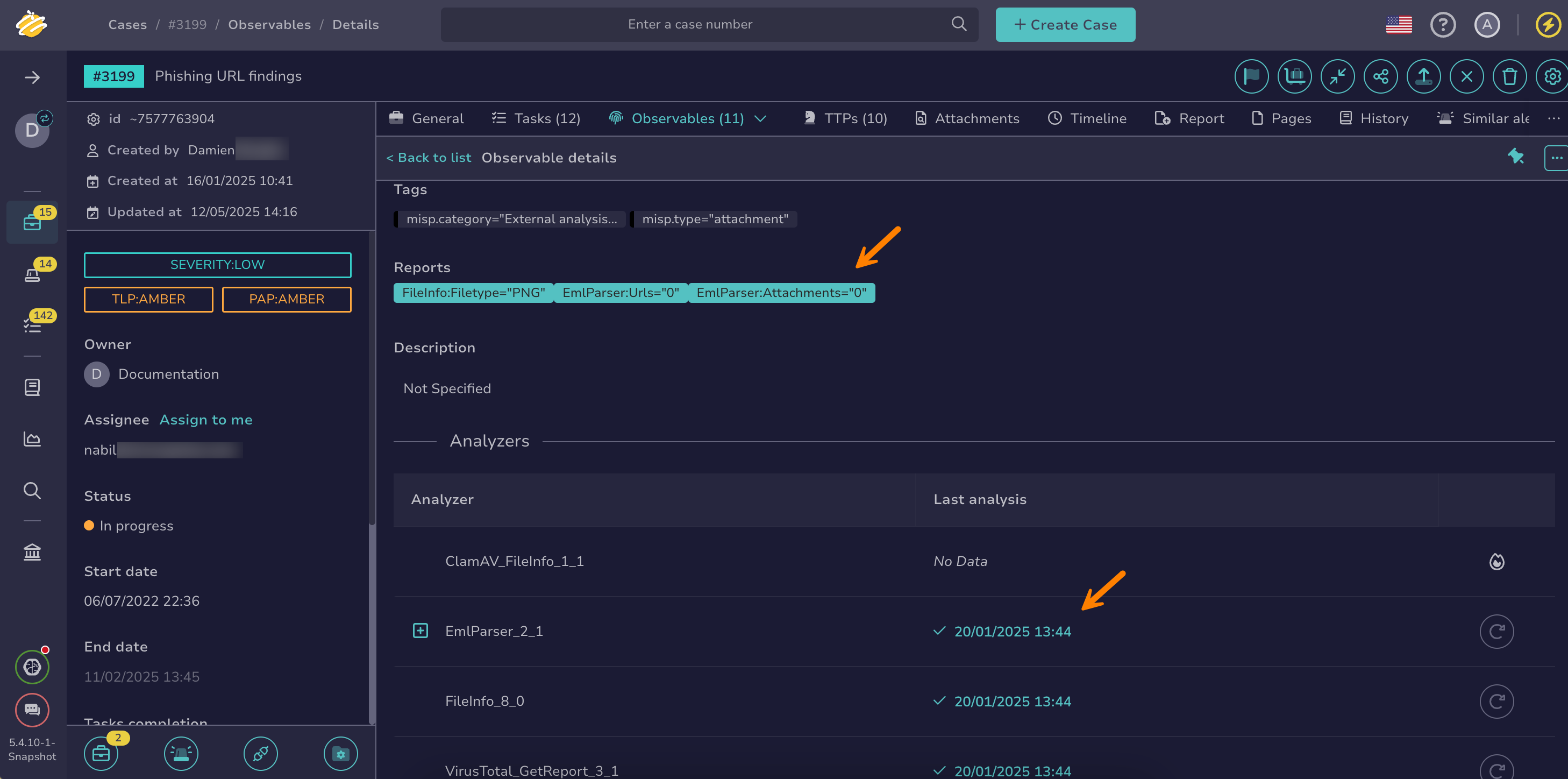Click PAP:AMBER badge
This screenshot has width=1568, height=779.
(286, 300)
